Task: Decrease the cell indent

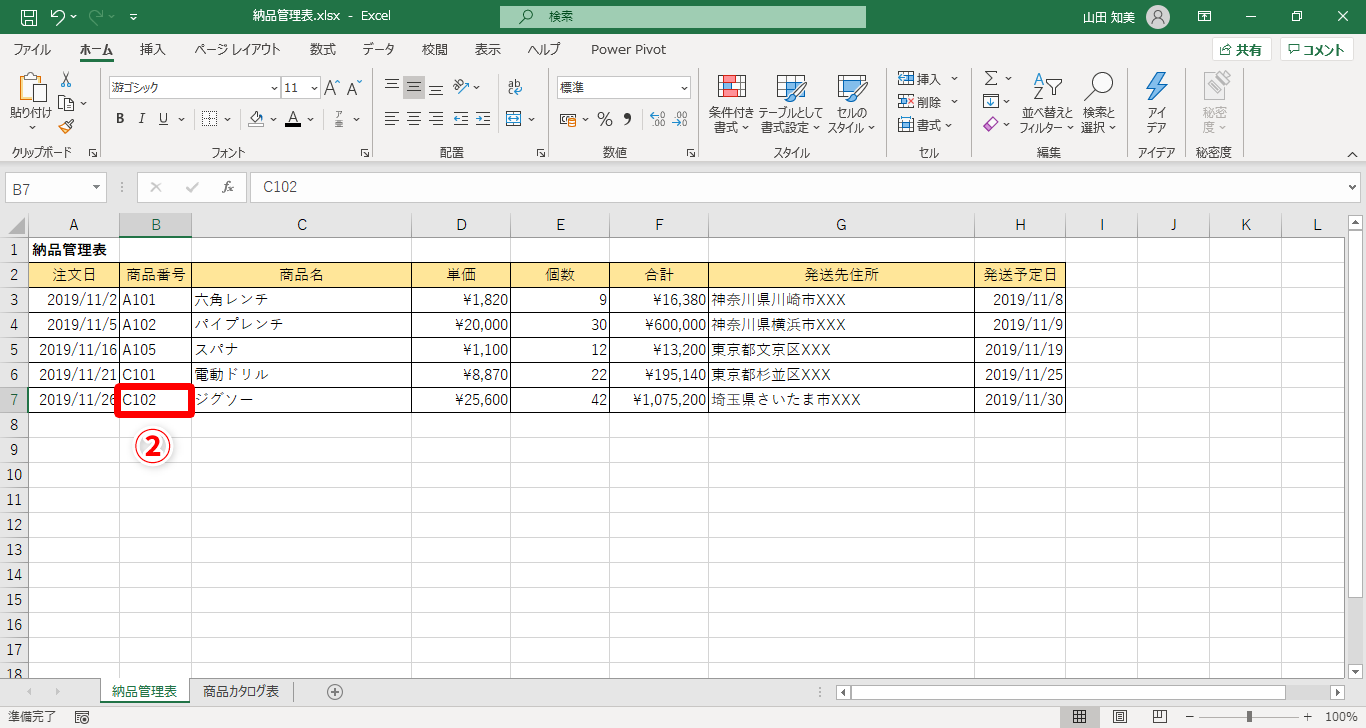Action: pyautogui.click(x=461, y=119)
